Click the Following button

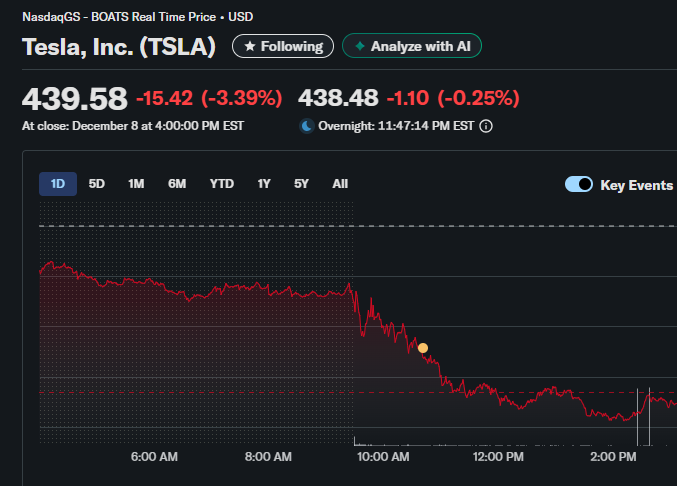point(283,47)
